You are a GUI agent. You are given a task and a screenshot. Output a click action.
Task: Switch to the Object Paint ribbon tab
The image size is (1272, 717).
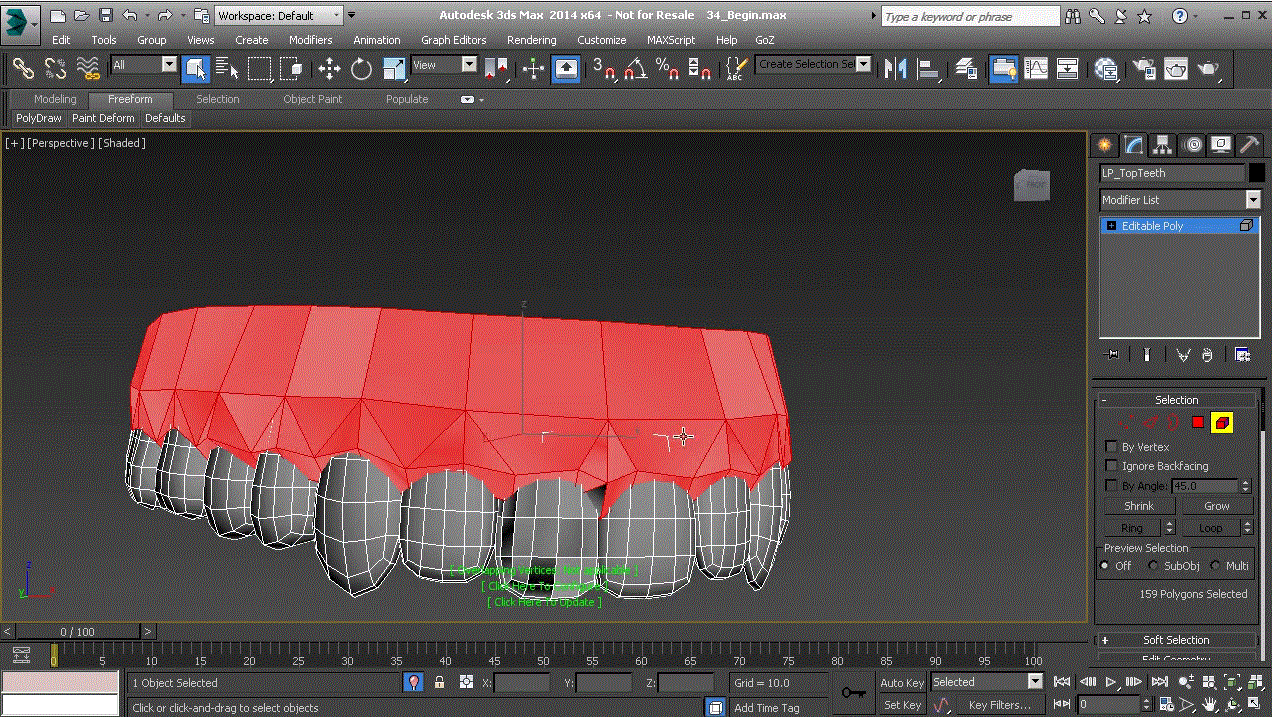pos(312,99)
